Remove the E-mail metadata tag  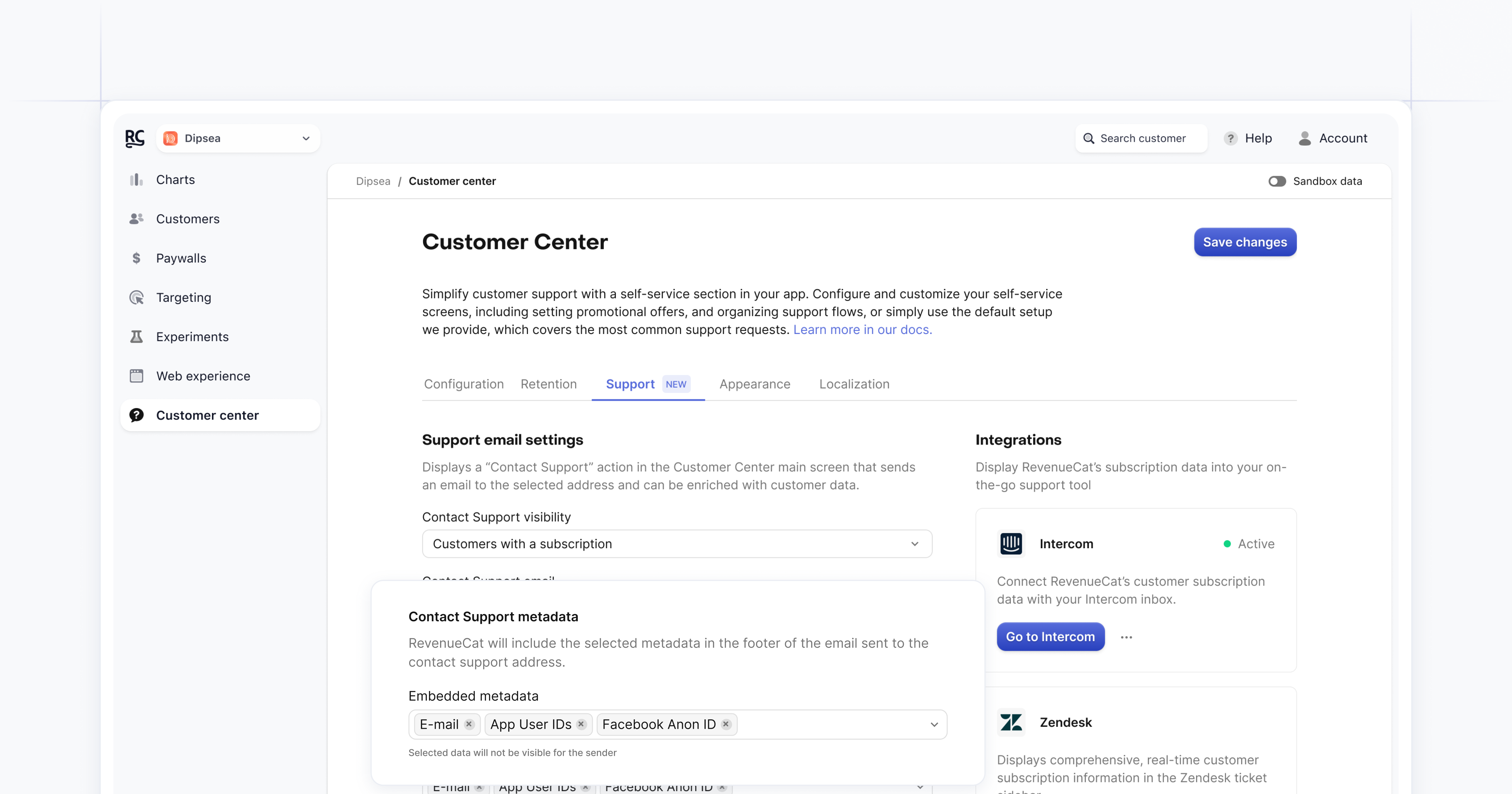pyautogui.click(x=469, y=724)
